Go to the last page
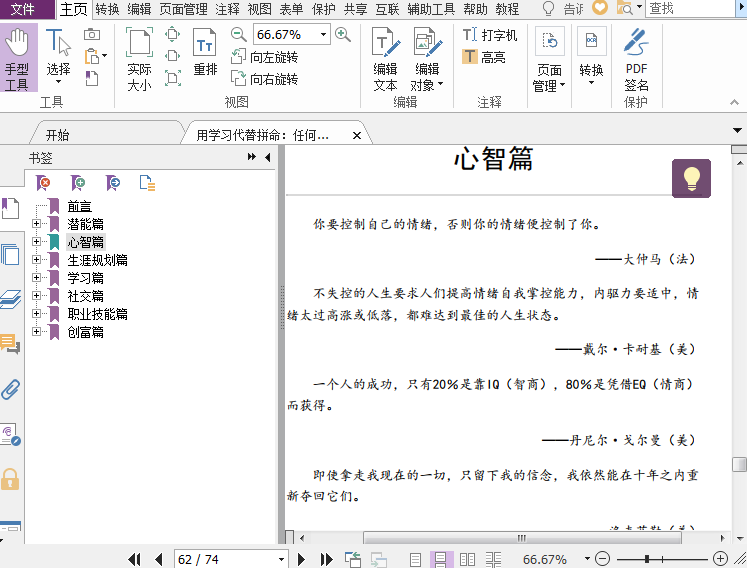Viewport: 747px width, 568px height. pos(327,559)
